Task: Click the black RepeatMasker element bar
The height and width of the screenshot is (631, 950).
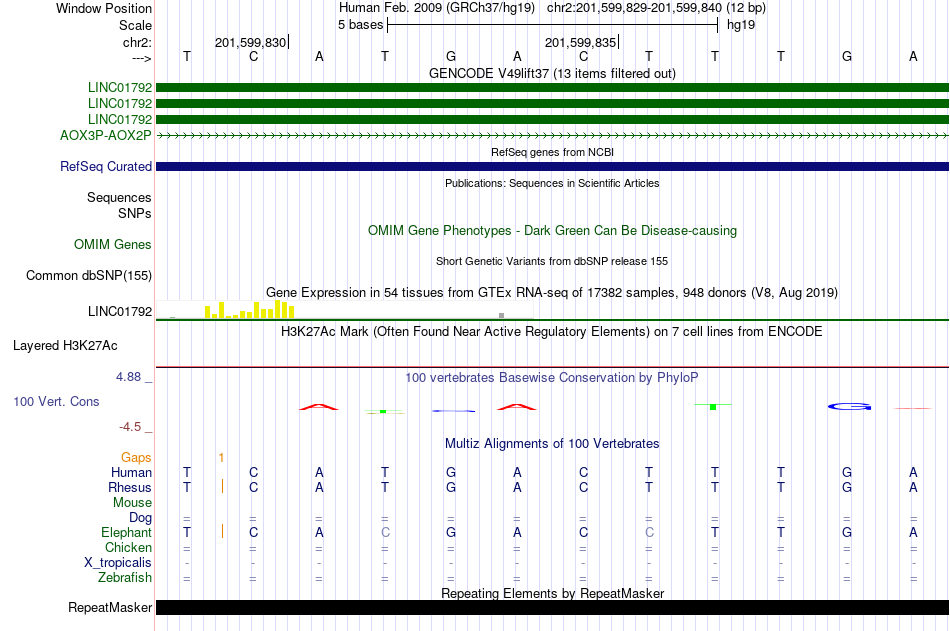Action: coord(552,607)
